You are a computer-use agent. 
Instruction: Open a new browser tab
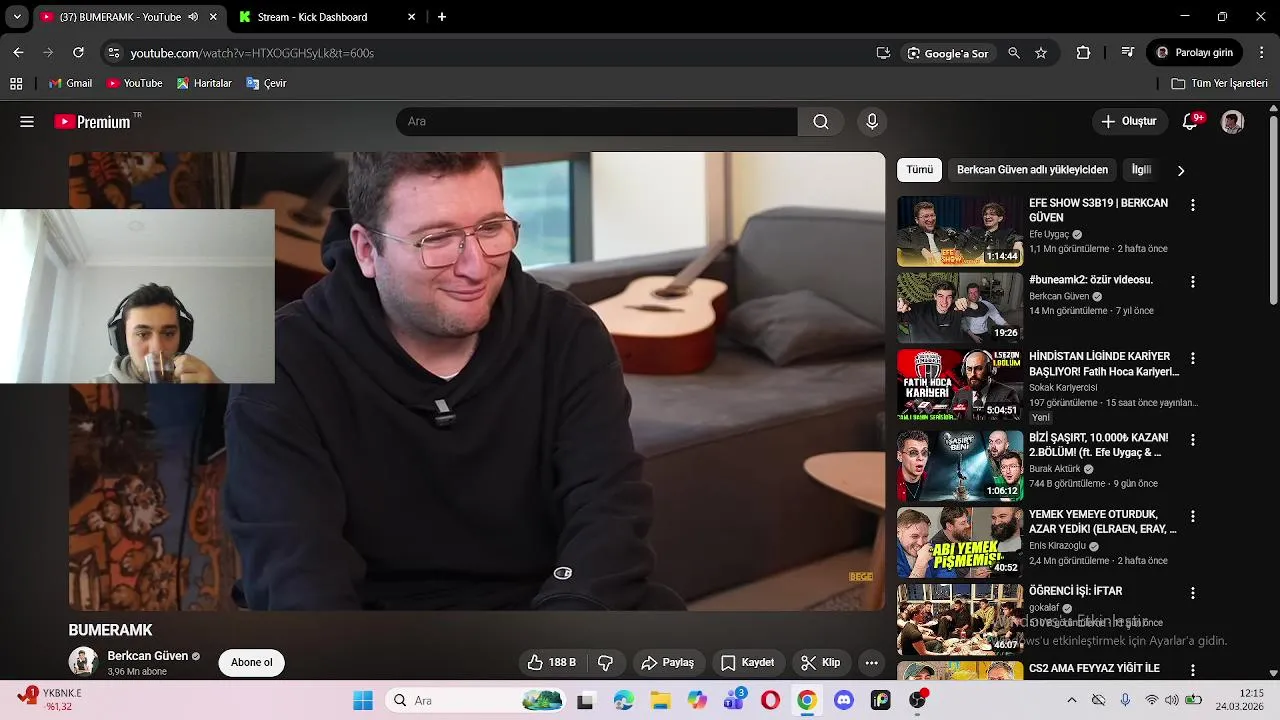(x=442, y=17)
